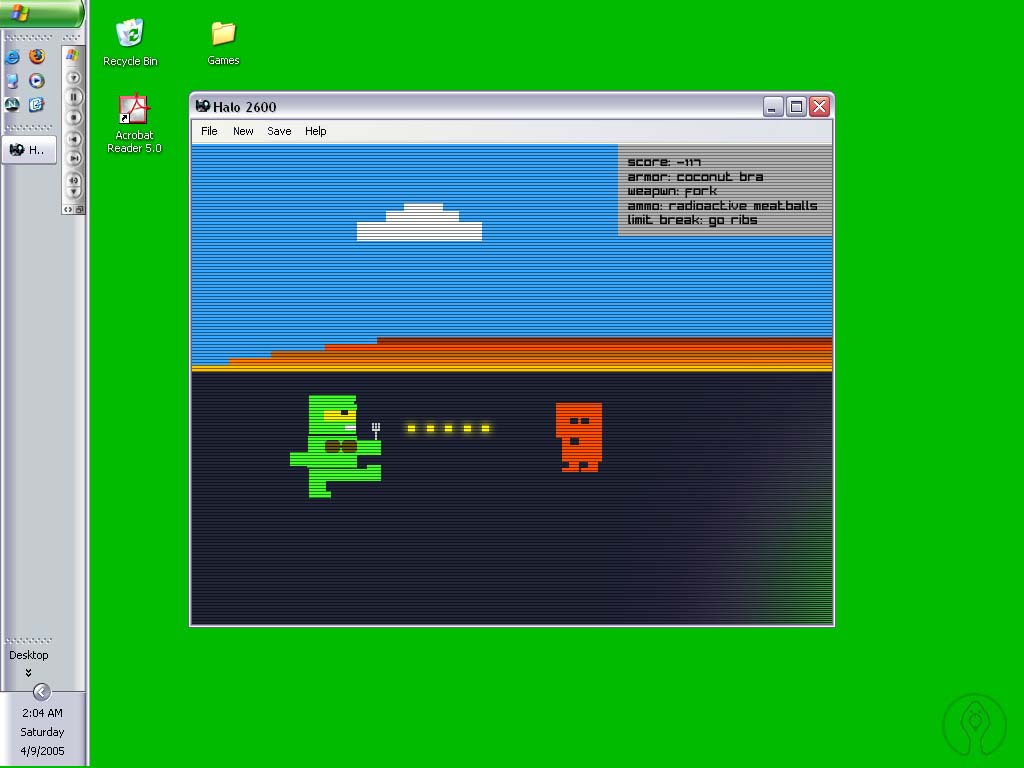Launch Internet Explorer from Quick Launch
Viewport: 1024px width, 768px height.
coord(12,57)
